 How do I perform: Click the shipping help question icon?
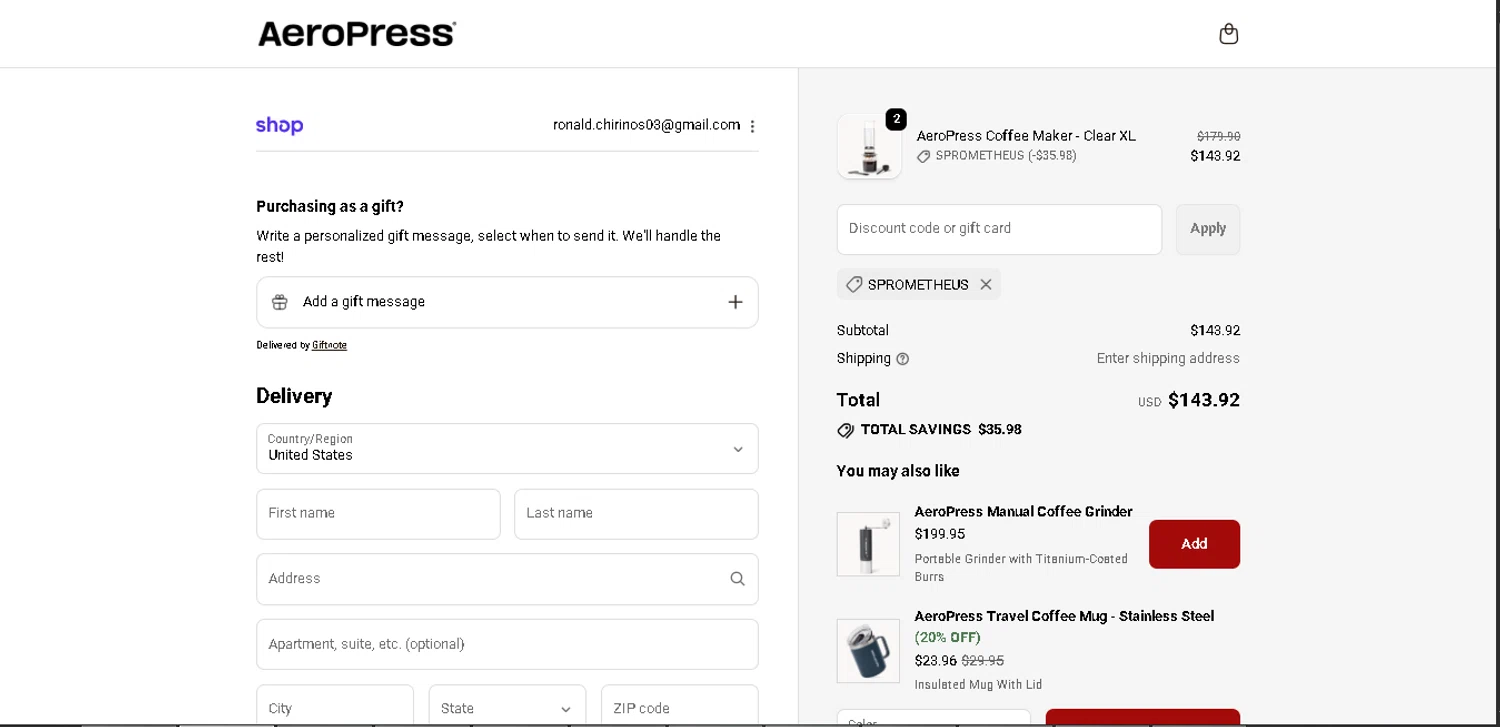tap(903, 359)
